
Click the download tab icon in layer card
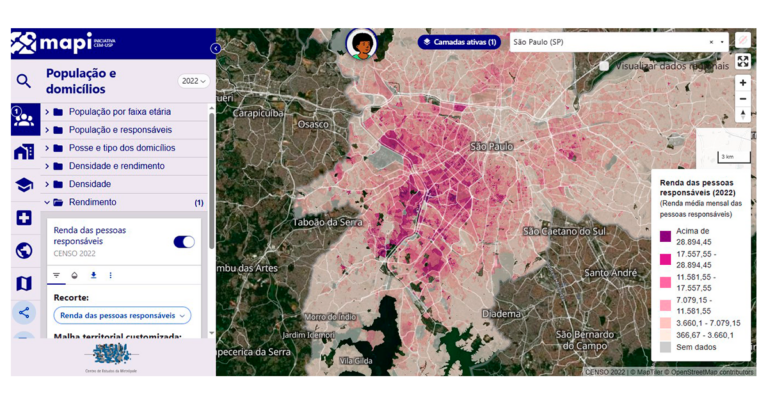pyautogui.click(x=93, y=275)
